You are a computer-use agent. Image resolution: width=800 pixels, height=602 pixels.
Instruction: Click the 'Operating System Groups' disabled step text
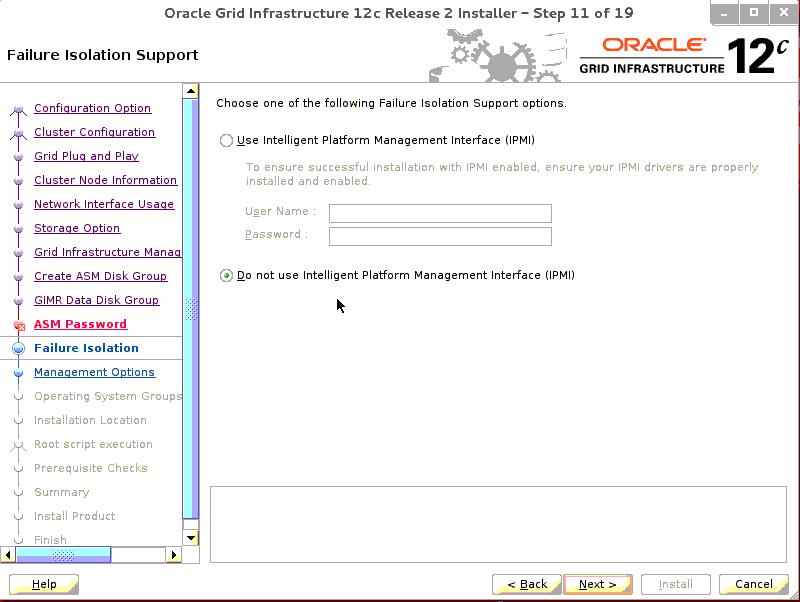click(108, 396)
